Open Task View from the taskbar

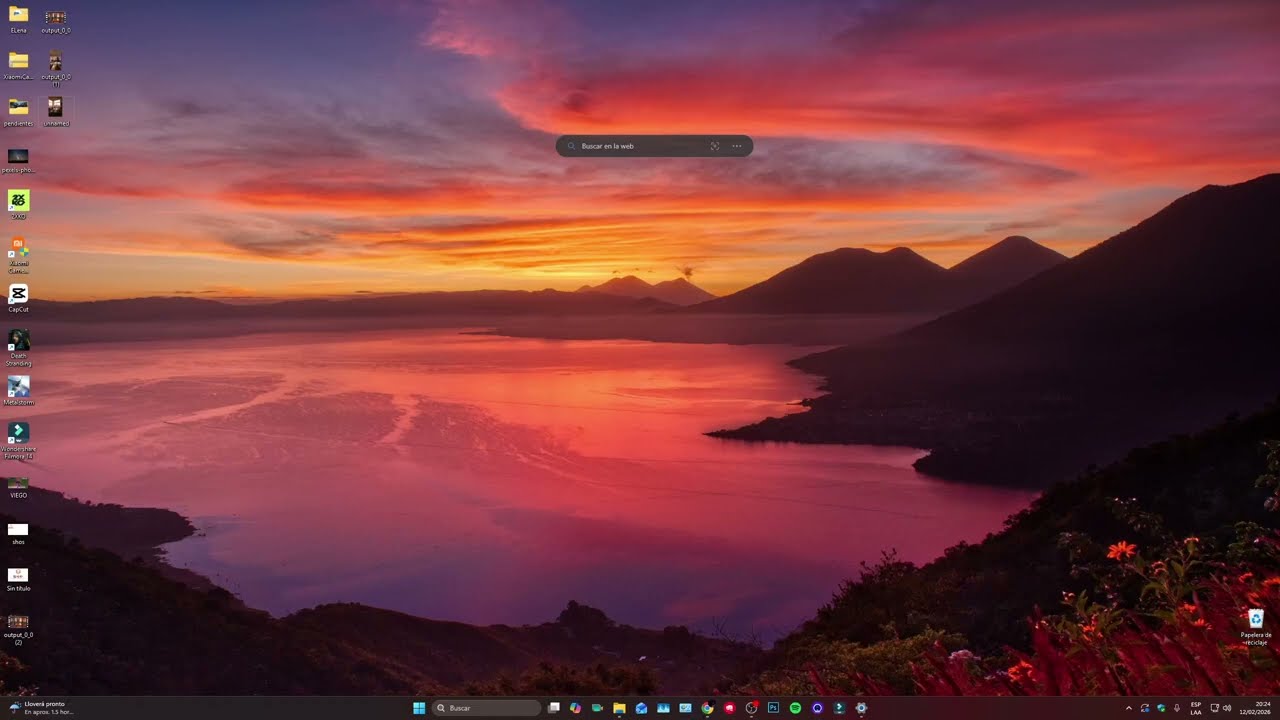pos(554,708)
